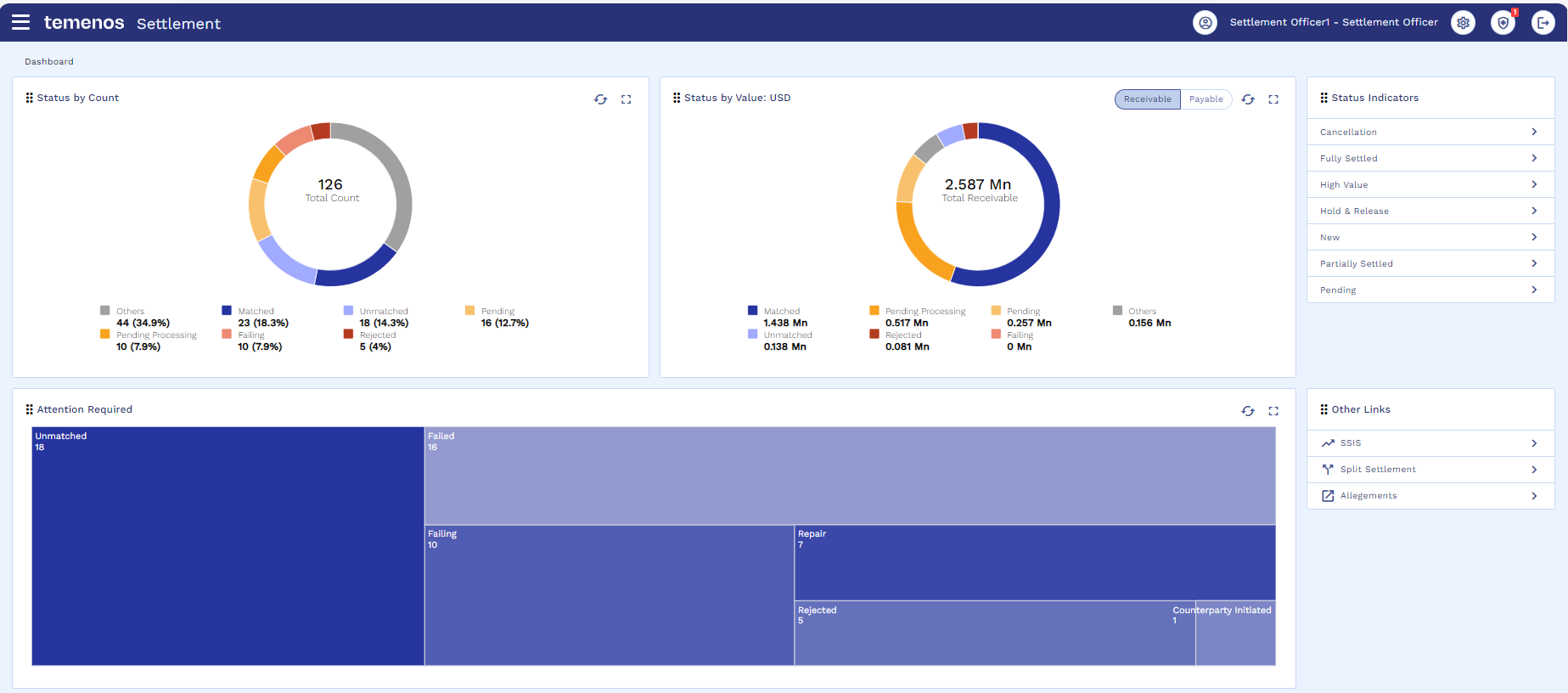1568x693 pixels.
Task: Open the Partially Settled row
Action: pos(1430,263)
